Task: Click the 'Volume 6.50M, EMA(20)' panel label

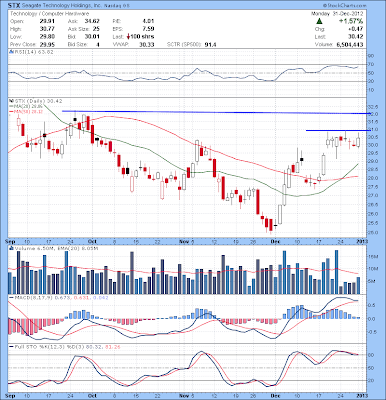Action: tap(56, 248)
